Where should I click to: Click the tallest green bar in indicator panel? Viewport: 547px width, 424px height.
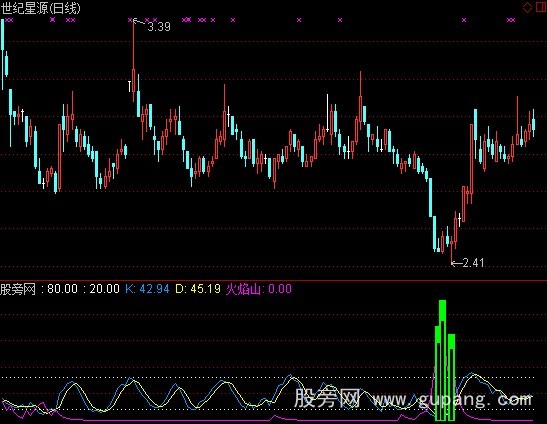(442, 360)
